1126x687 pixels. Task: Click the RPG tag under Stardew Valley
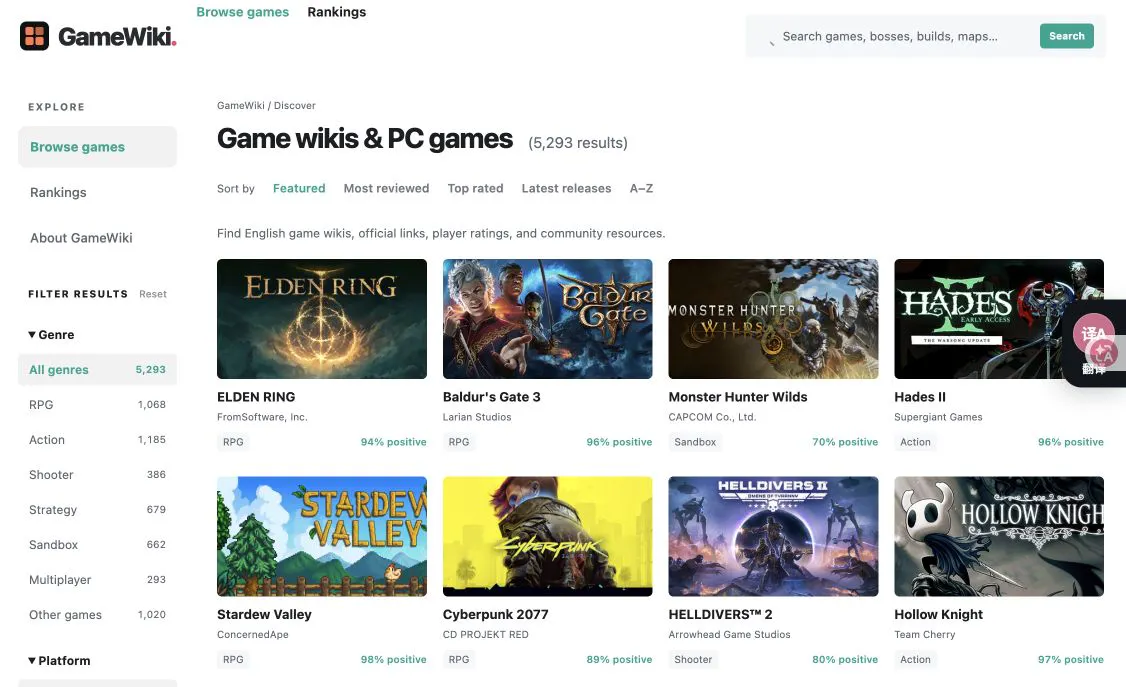tap(233, 660)
